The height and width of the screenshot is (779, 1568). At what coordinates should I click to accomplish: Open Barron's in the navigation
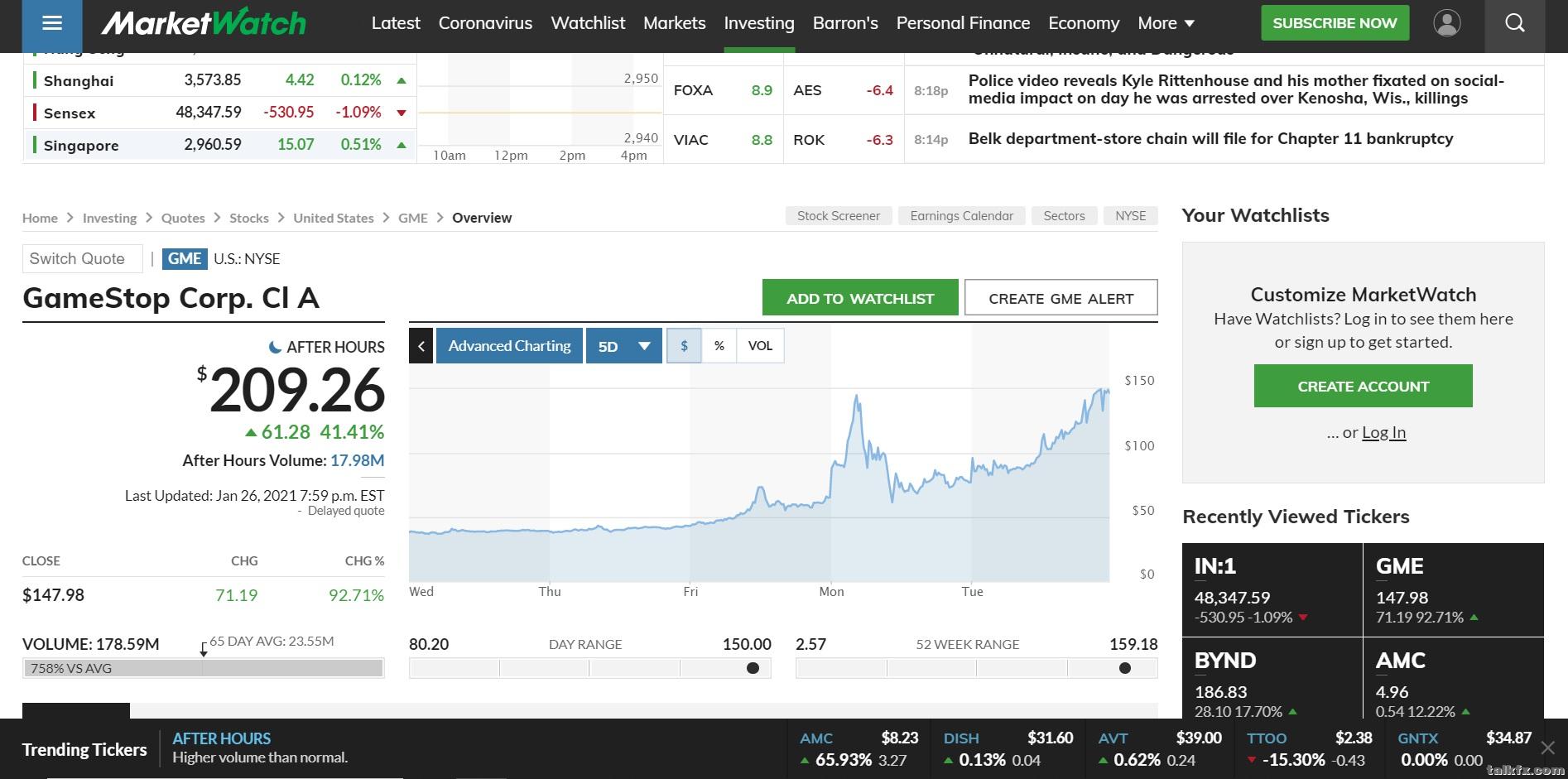click(845, 23)
